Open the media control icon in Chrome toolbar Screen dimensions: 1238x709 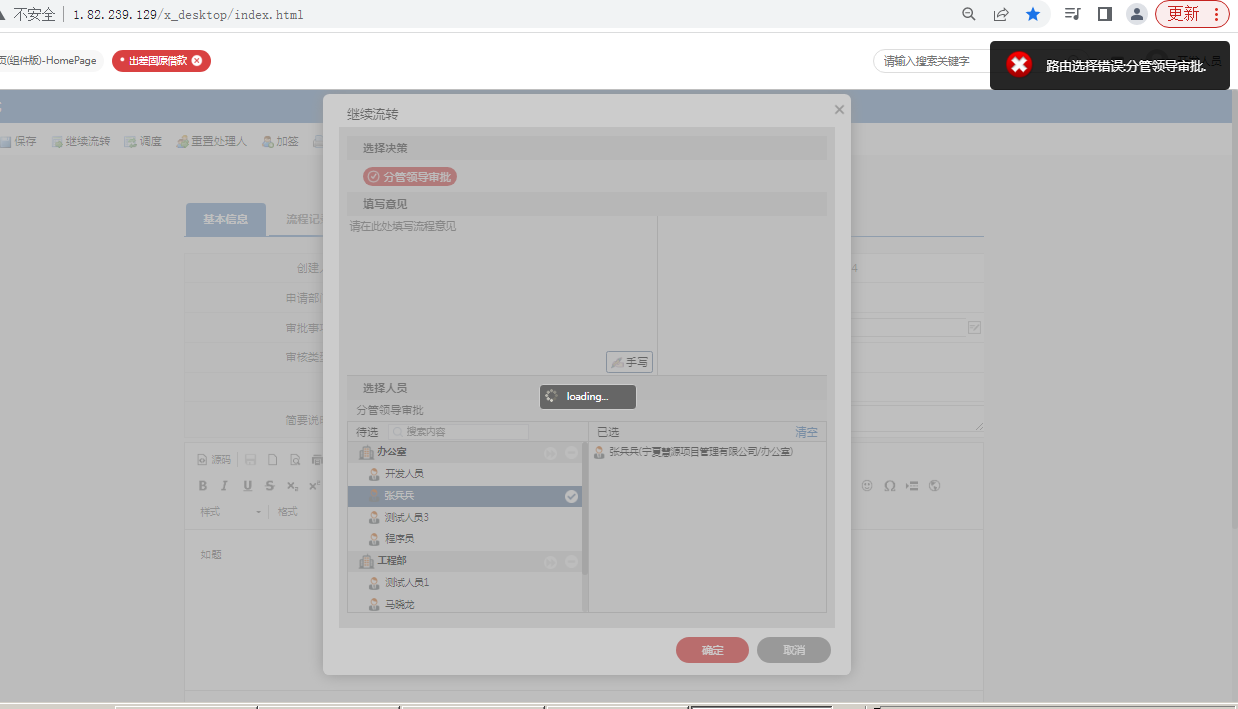click(1073, 14)
